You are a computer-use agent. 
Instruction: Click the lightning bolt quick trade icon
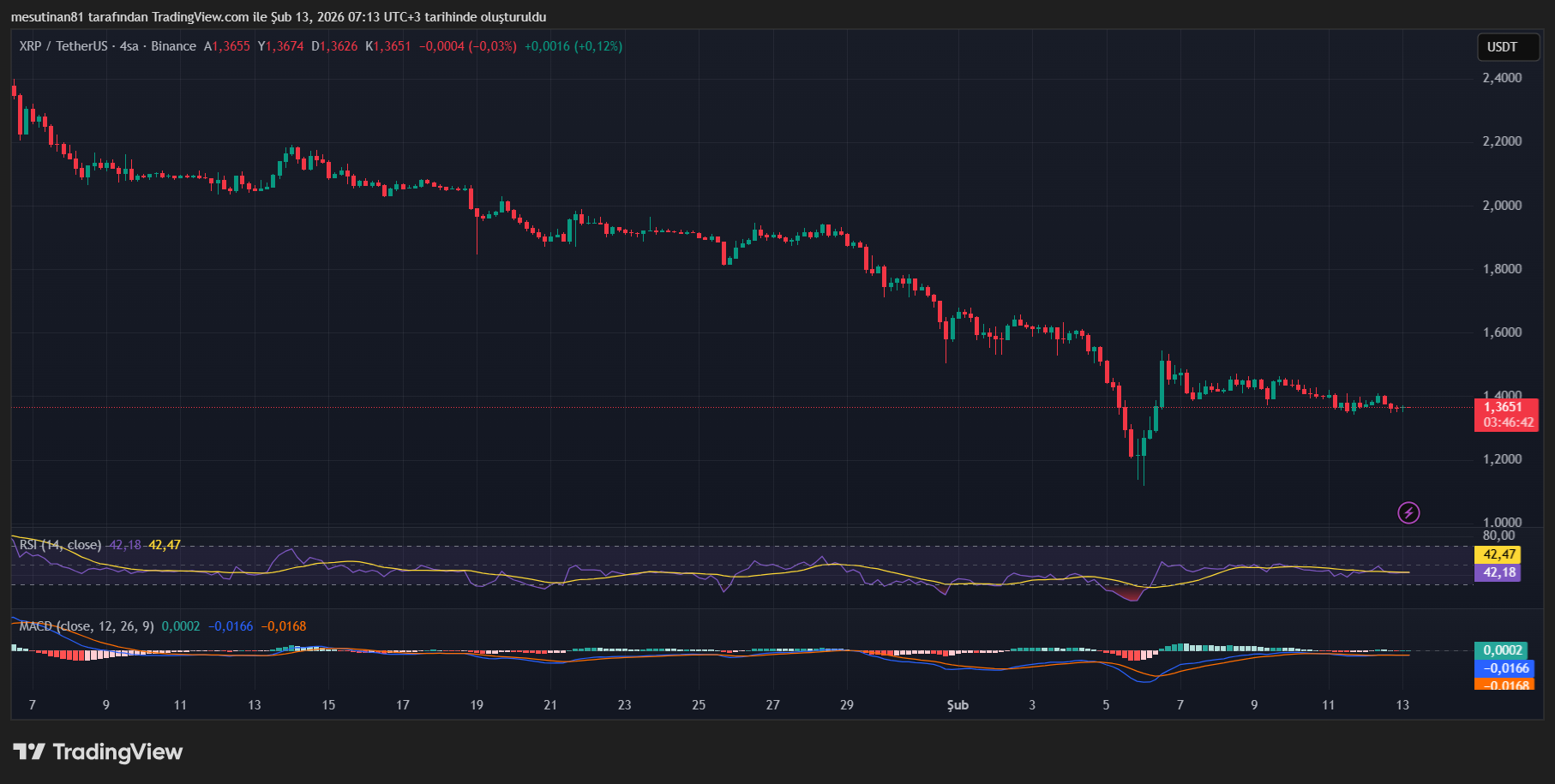coord(1407,512)
